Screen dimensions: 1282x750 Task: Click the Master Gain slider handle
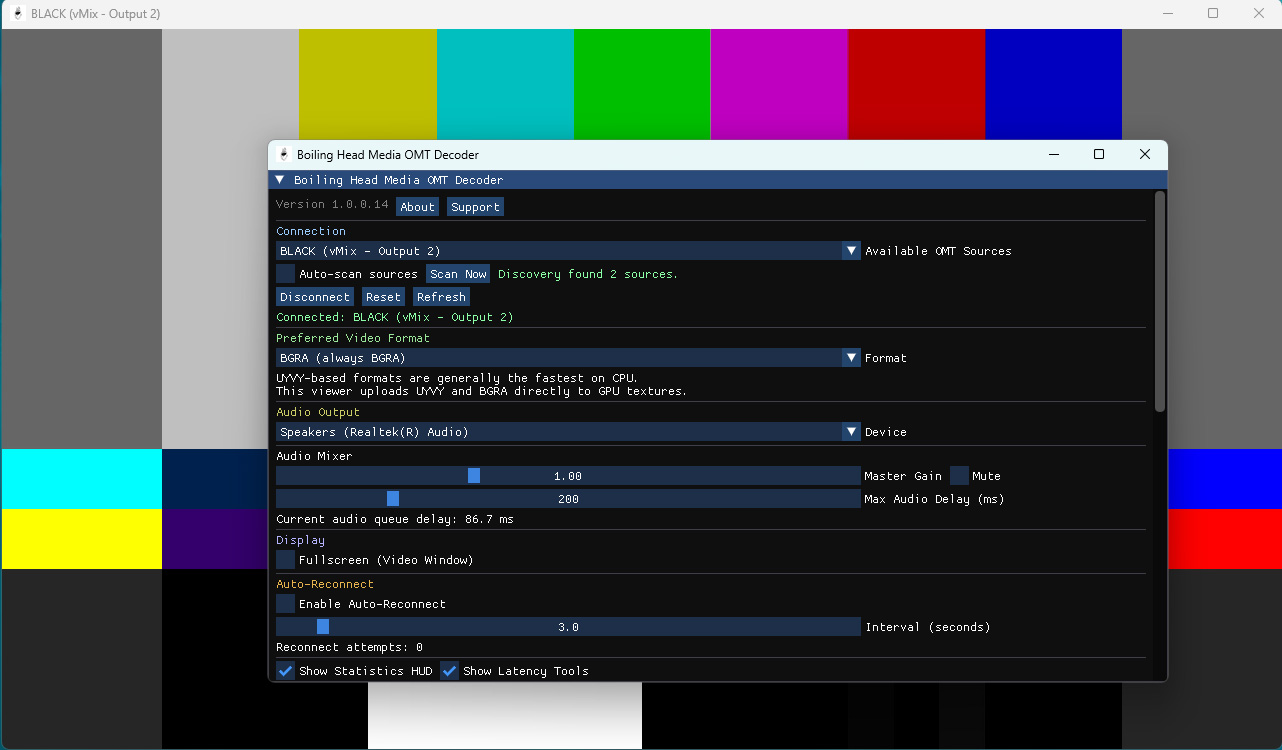click(x=474, y=476)
